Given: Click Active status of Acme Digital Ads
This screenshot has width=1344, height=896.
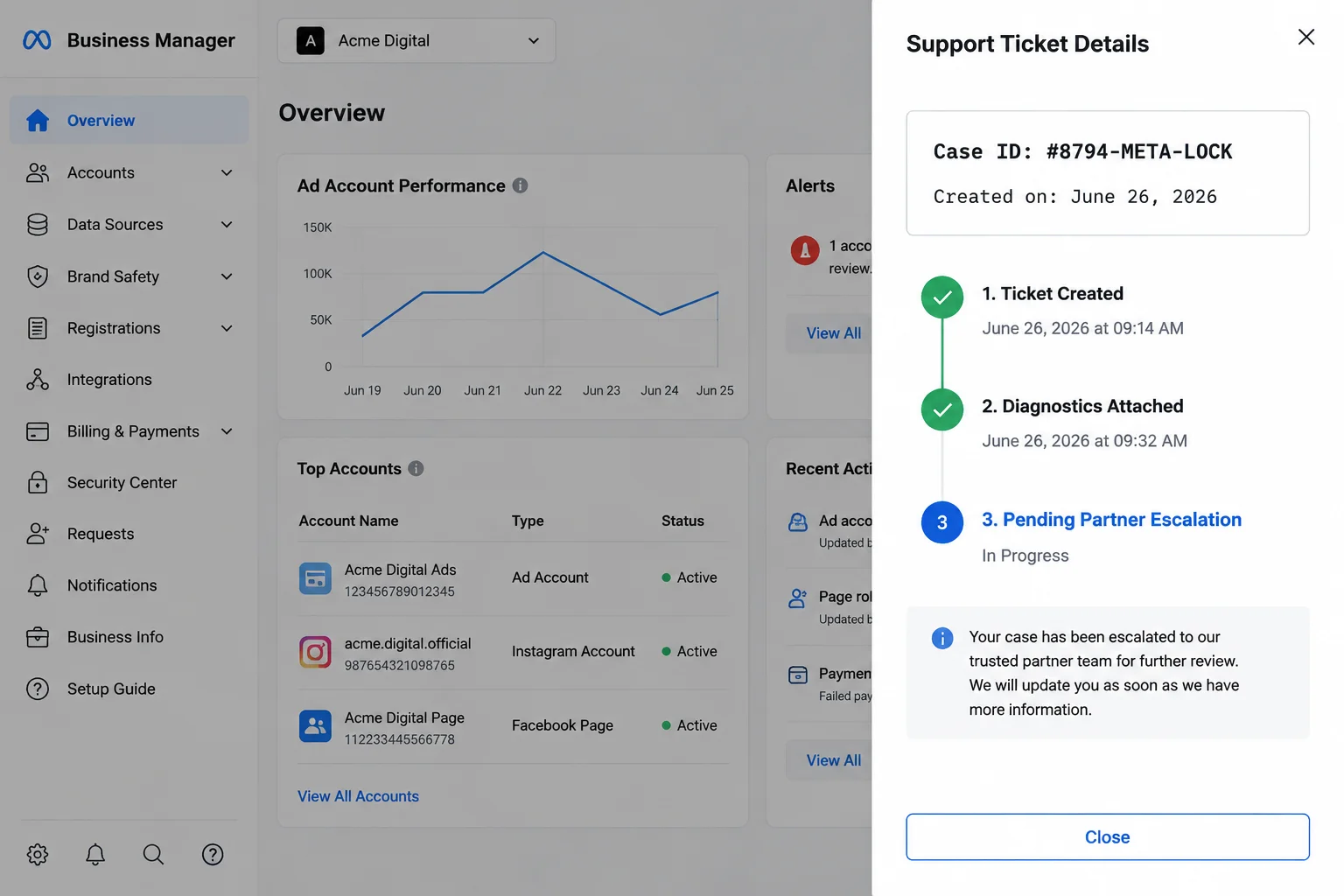Looking at the screenshot, I should [689, 577].
